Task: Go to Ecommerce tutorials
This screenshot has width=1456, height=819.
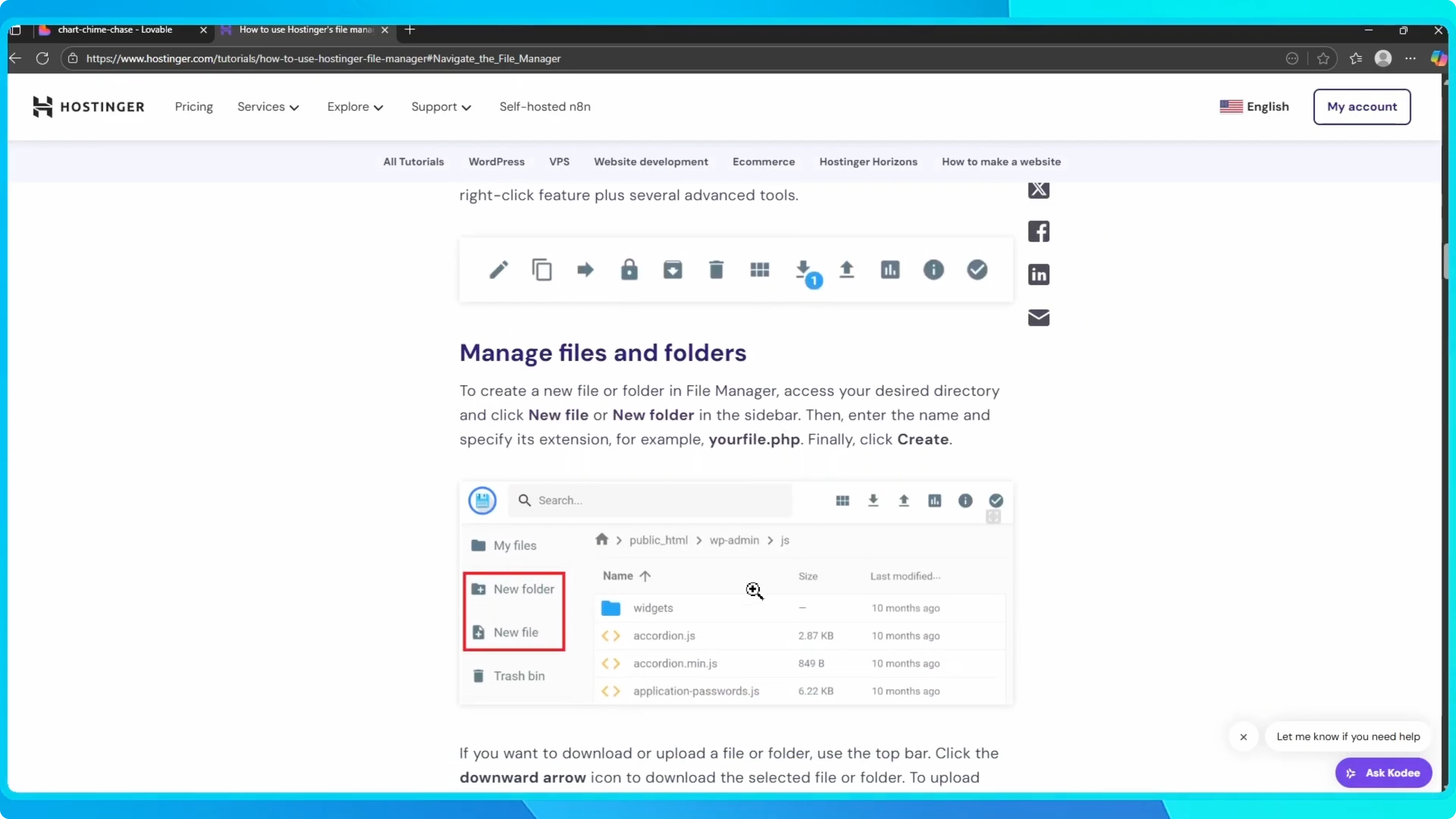Action: 764,162
